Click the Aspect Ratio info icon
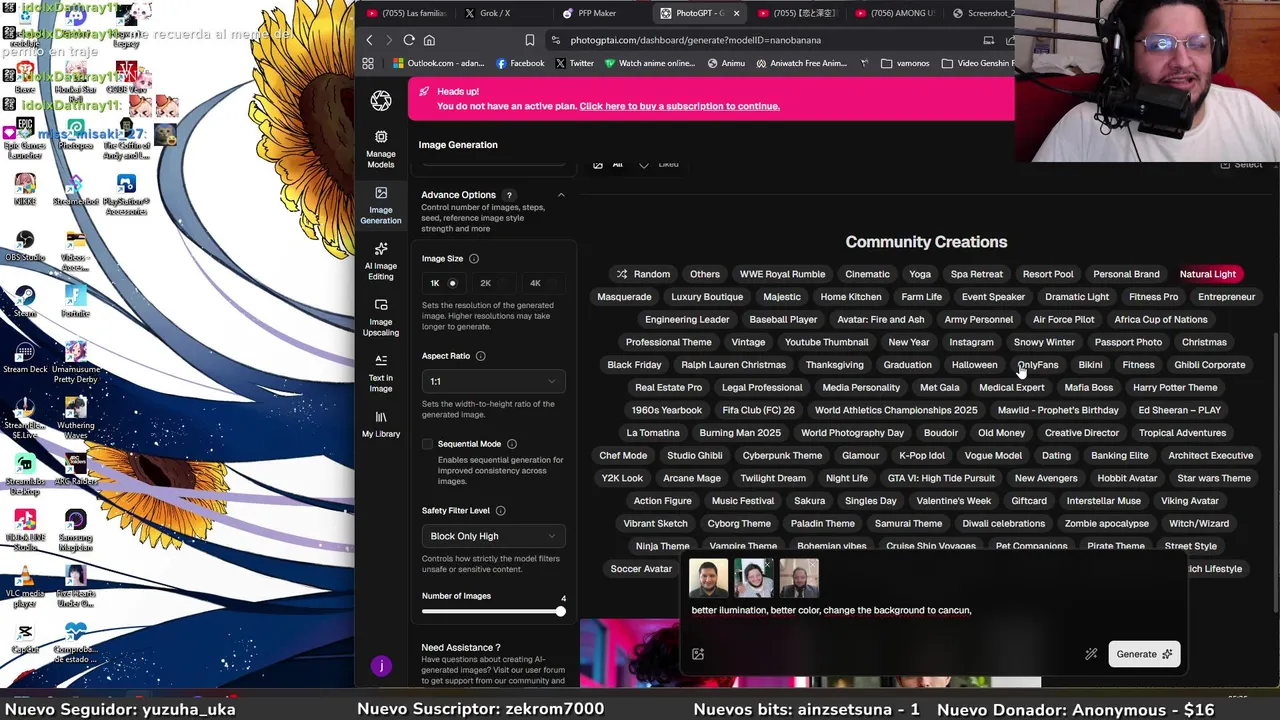The height and width of the screenshot is (720, 1280). [x=480, y=356]
